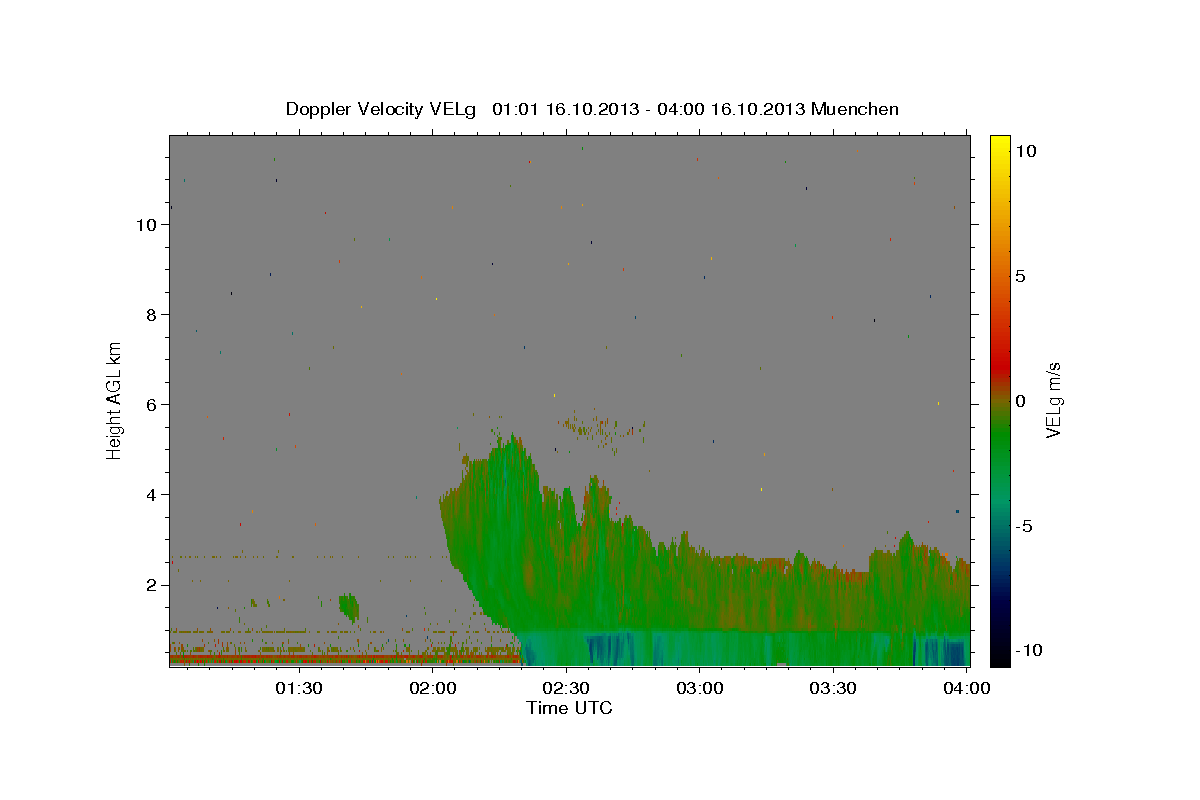Pick the yellow top of the colorbar

1000,145
